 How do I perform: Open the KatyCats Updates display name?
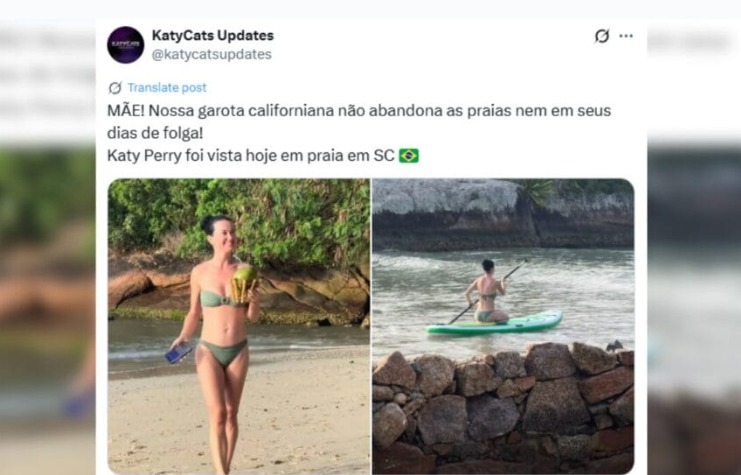pyautogui.click(x=213, y=35)
